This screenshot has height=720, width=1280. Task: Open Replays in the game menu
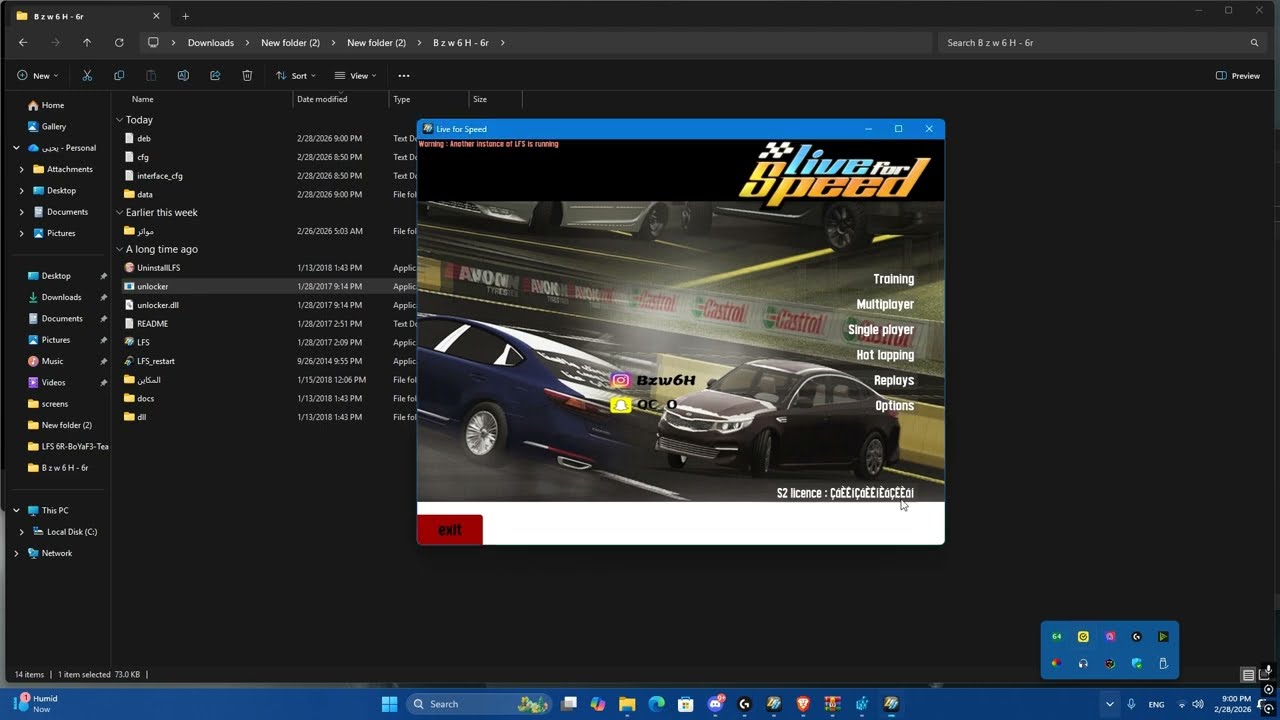tap(894, 380)
